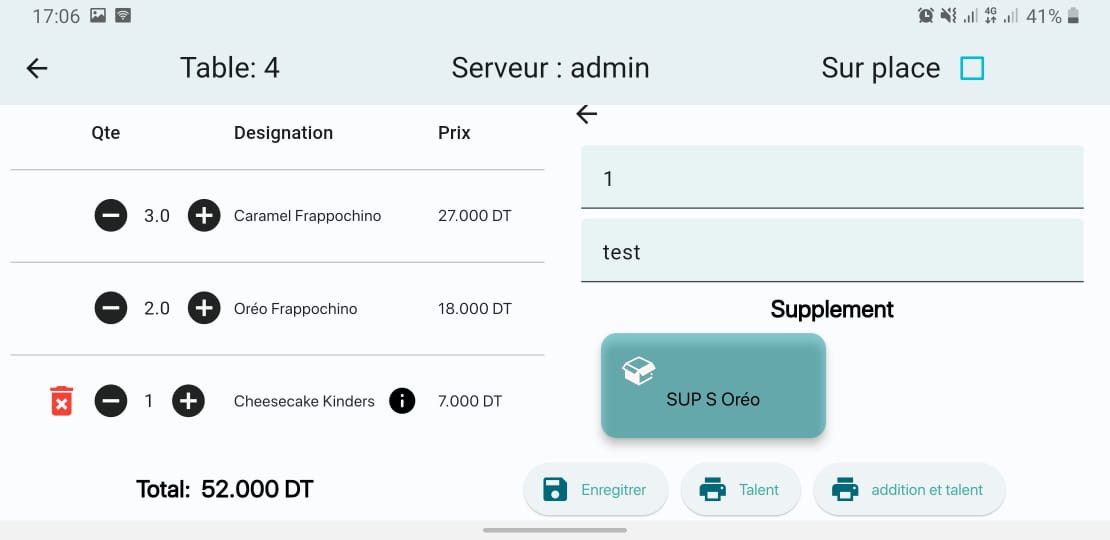Select the SUP S Oréo supplement card

pyautogui.click(x=713, y=386)
